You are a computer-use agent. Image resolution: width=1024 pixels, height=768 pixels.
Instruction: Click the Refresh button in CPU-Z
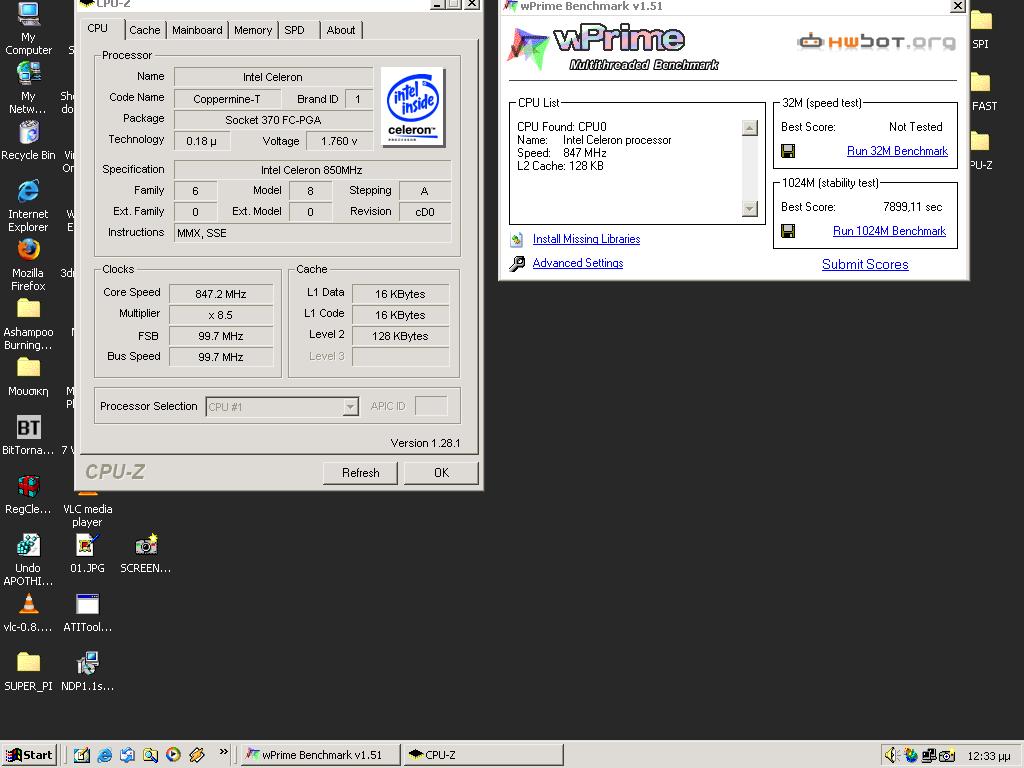[x=360, y=473]
